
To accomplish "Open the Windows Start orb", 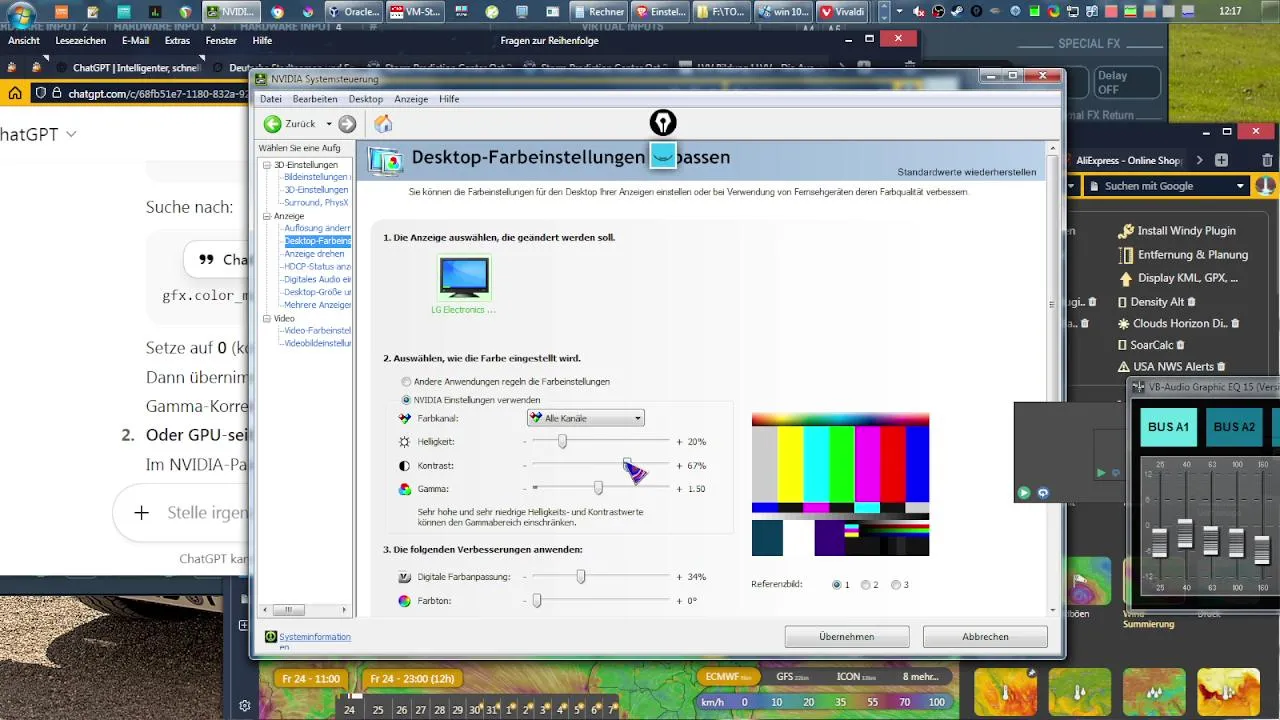I will [x=19, y=14].
